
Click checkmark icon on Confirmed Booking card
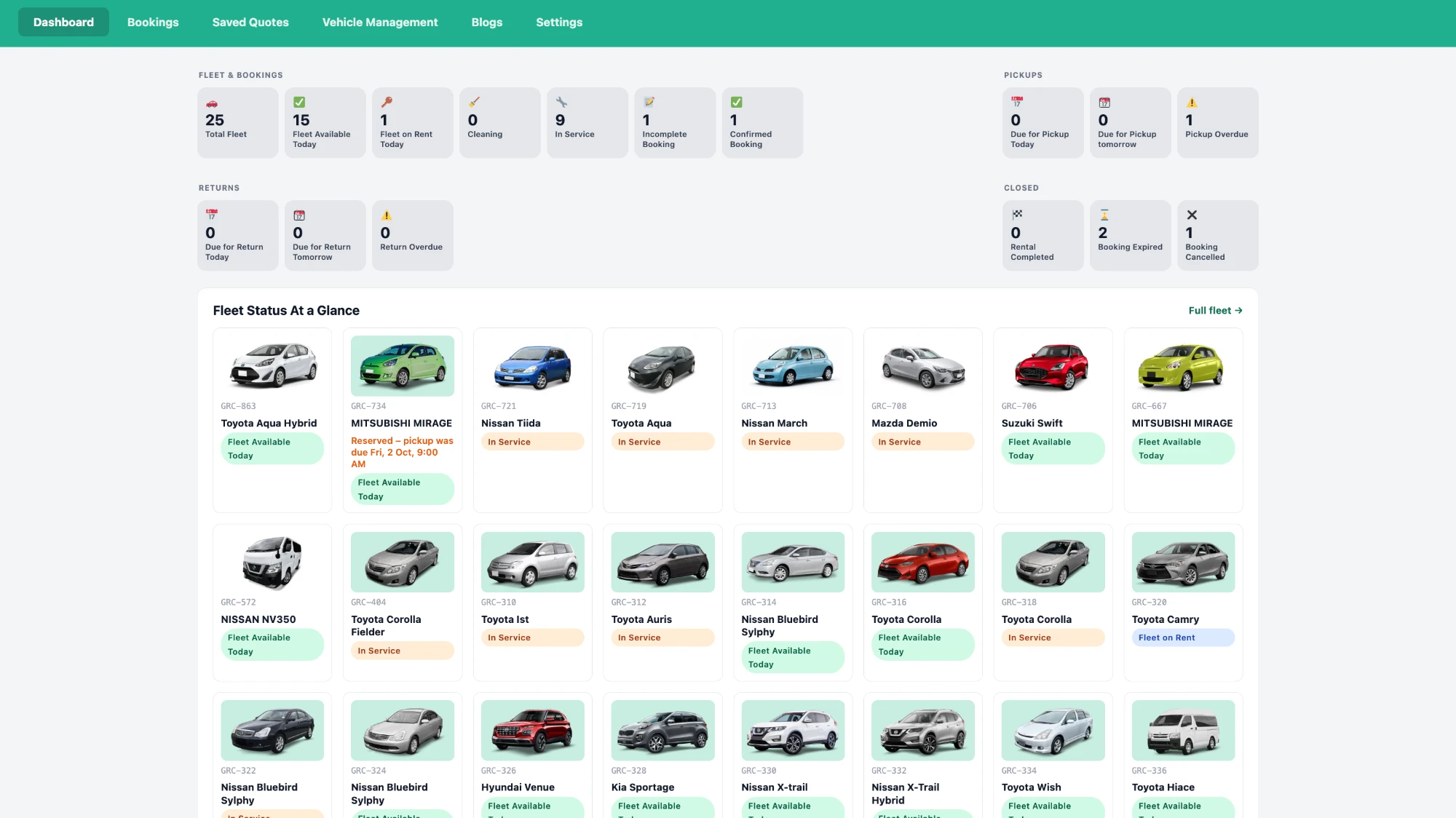pos(737,103)
